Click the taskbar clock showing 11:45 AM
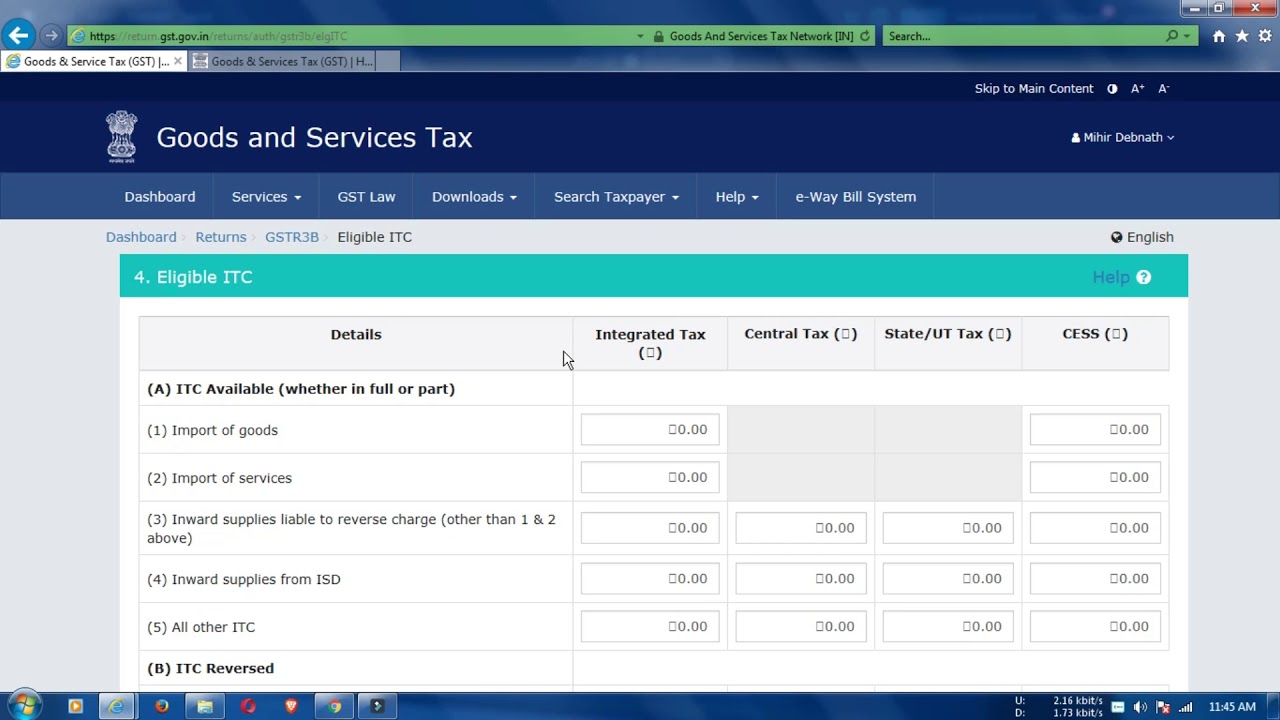This screenshot has height=720, width=1280. point(1232,707)
